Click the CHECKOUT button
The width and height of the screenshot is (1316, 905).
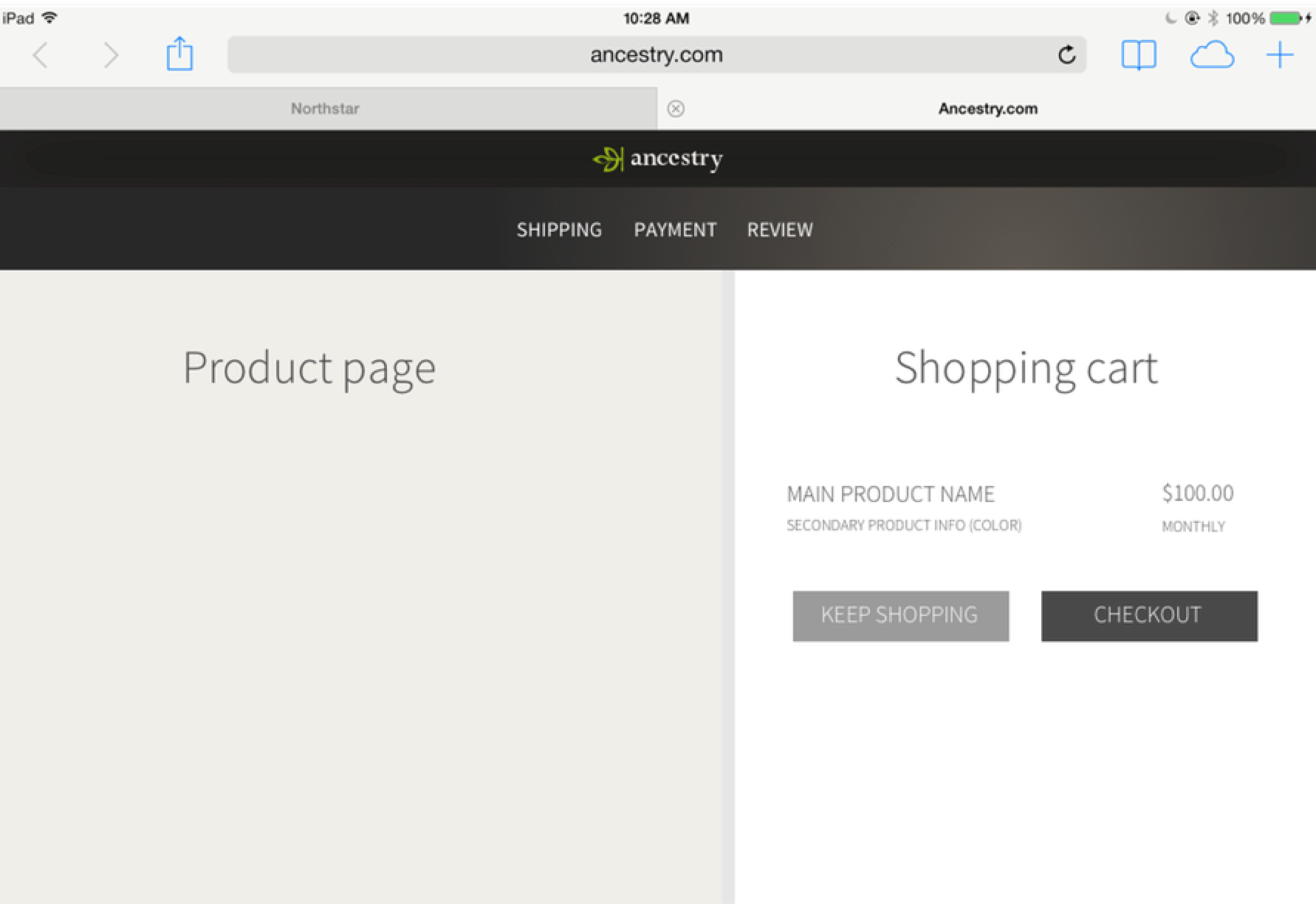point(1149,616)
